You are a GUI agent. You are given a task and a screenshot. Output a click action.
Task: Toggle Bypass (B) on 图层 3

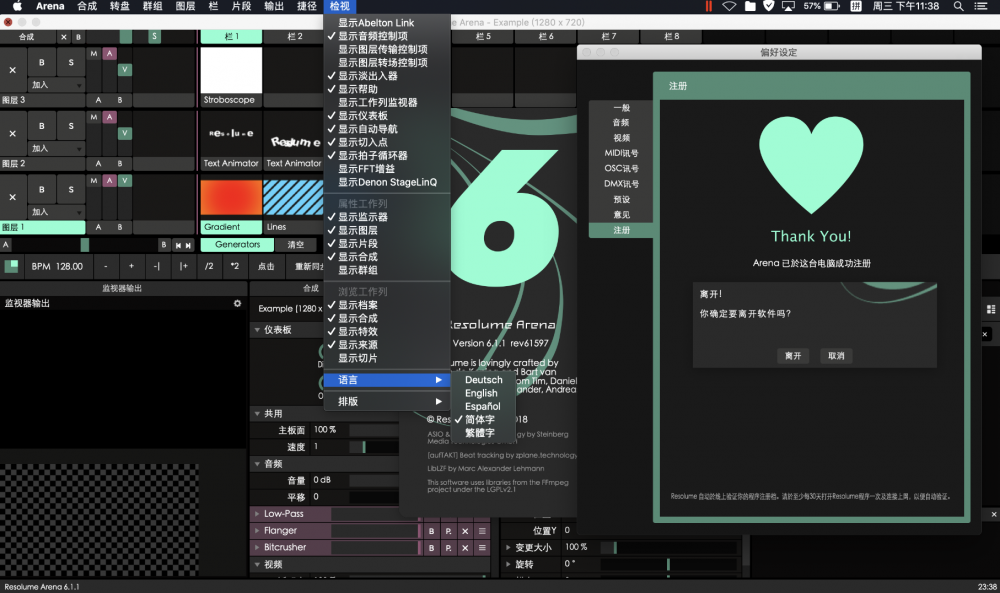tap(42, 62)
